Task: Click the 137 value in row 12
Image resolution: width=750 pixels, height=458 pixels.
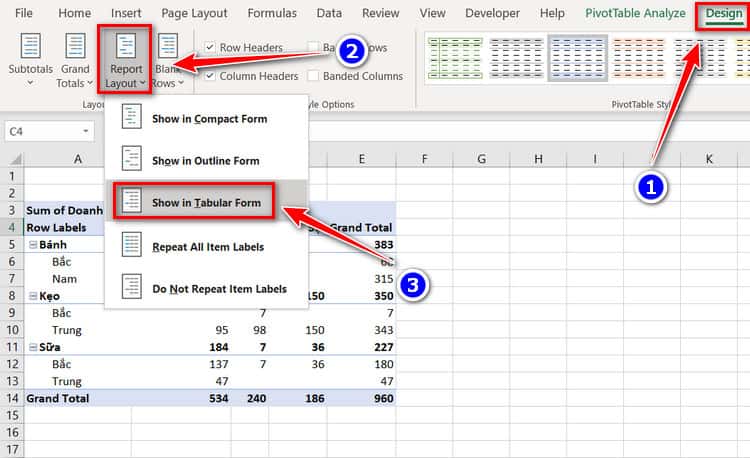Action: click(x=219, y=364)
